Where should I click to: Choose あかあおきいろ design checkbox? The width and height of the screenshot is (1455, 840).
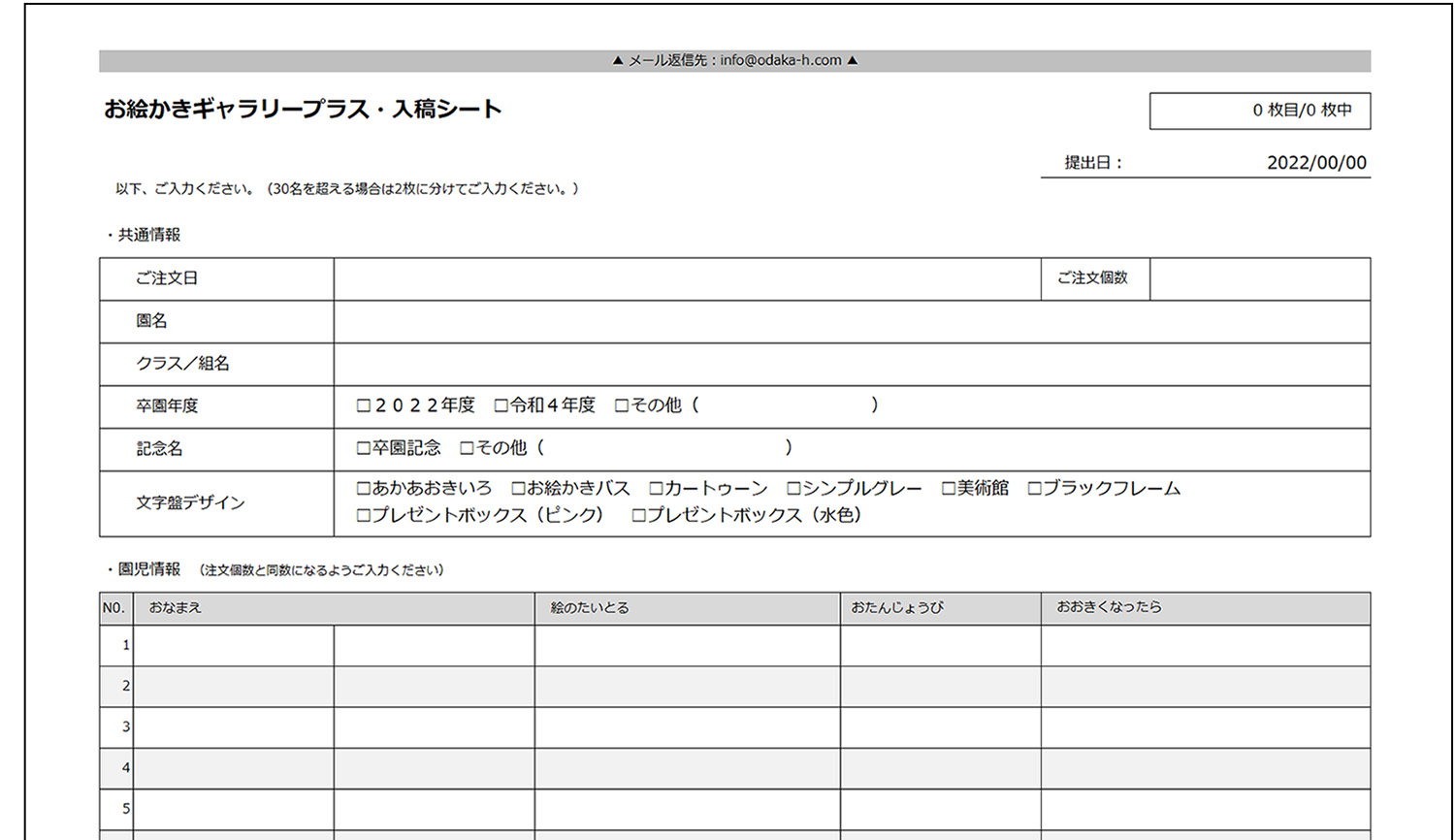pyautogui.click(x=364, y=489)
